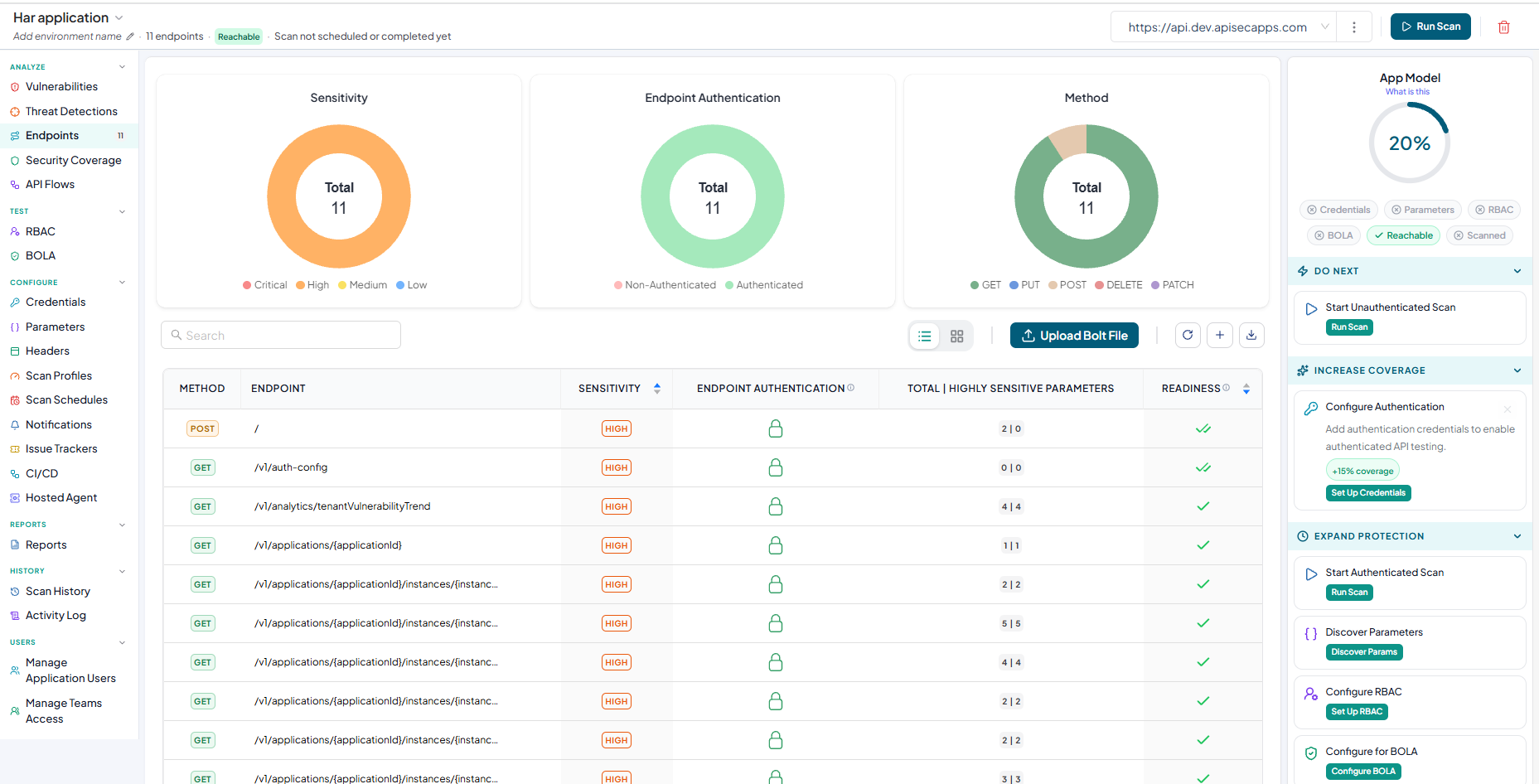This screenshot has height=784, width=1539.
Task: Dismiss the Configure Authentication card
Action: (x=1508, y=409)
